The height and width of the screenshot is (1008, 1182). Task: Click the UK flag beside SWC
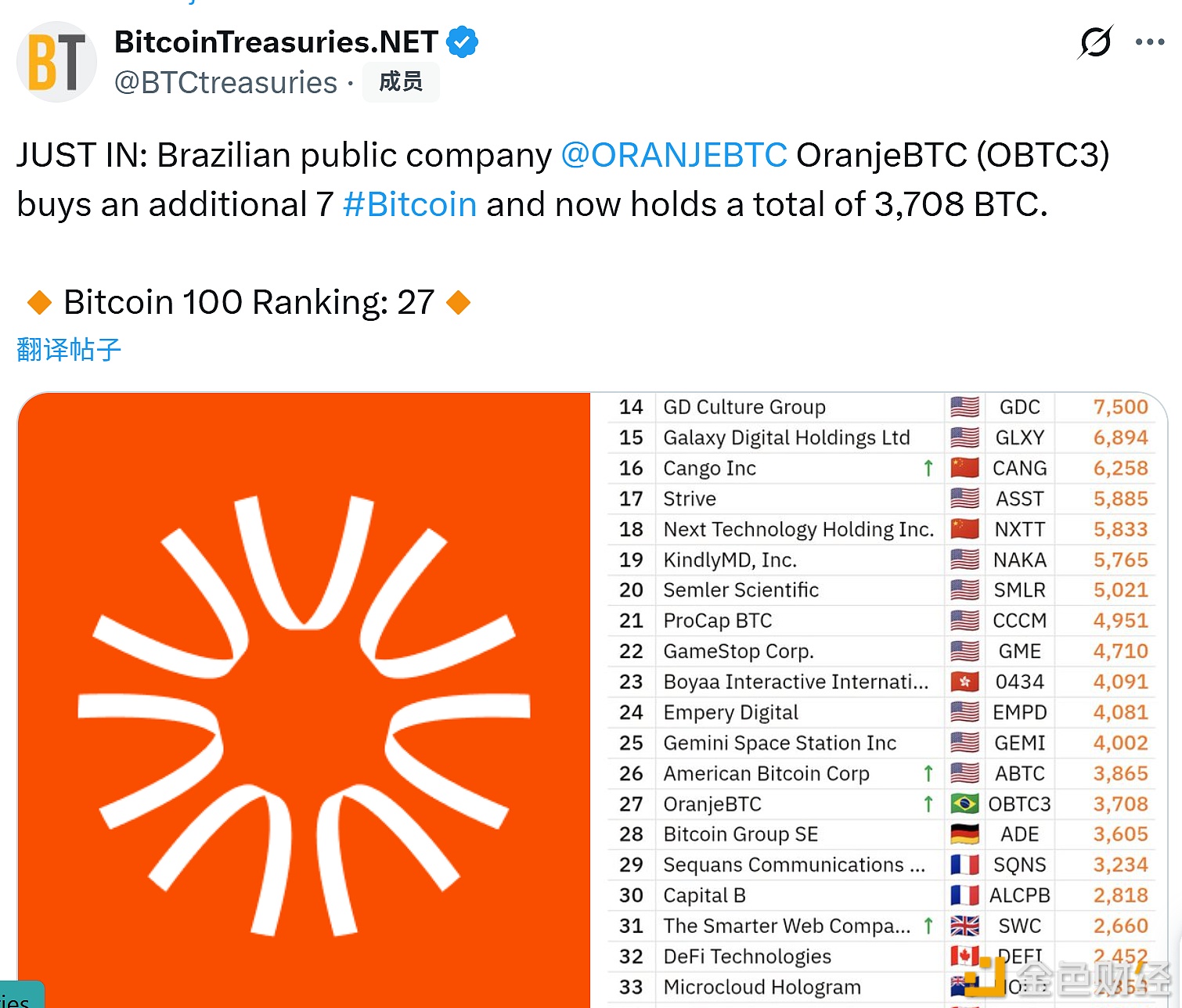click(964, 926)
